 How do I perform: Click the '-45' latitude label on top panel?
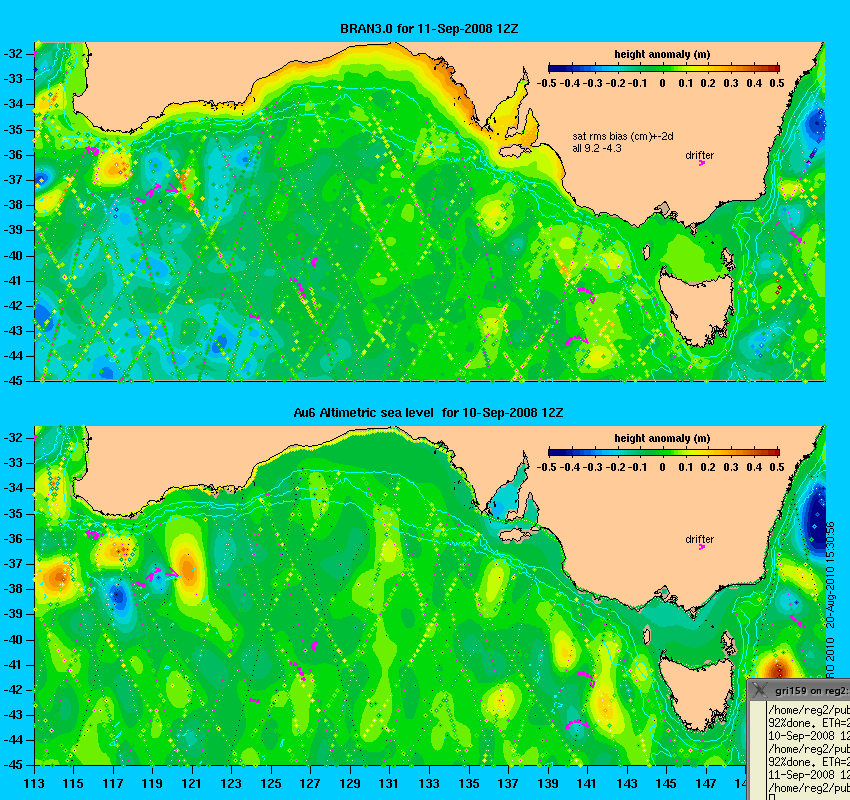(13, 380)
